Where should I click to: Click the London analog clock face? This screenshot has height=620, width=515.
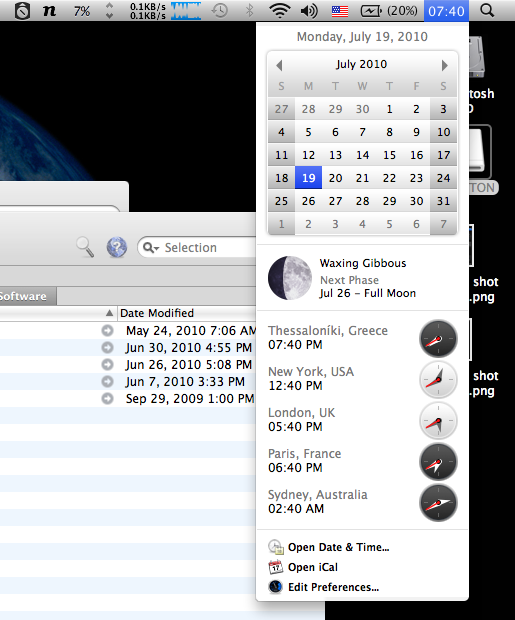tap(438, 421)
